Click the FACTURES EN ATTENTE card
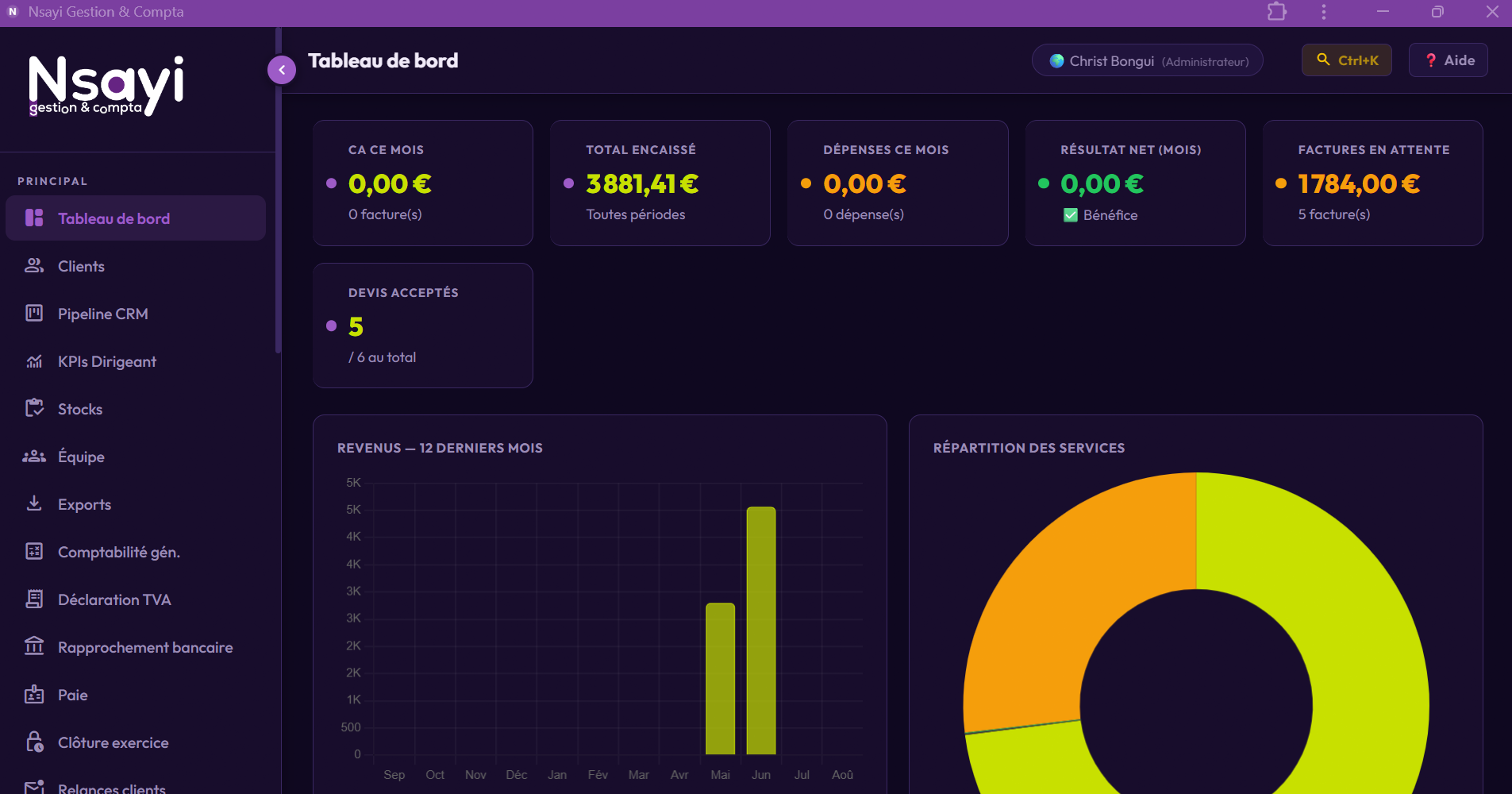This screenshot has width=1512, height=794. point(1373,183)
